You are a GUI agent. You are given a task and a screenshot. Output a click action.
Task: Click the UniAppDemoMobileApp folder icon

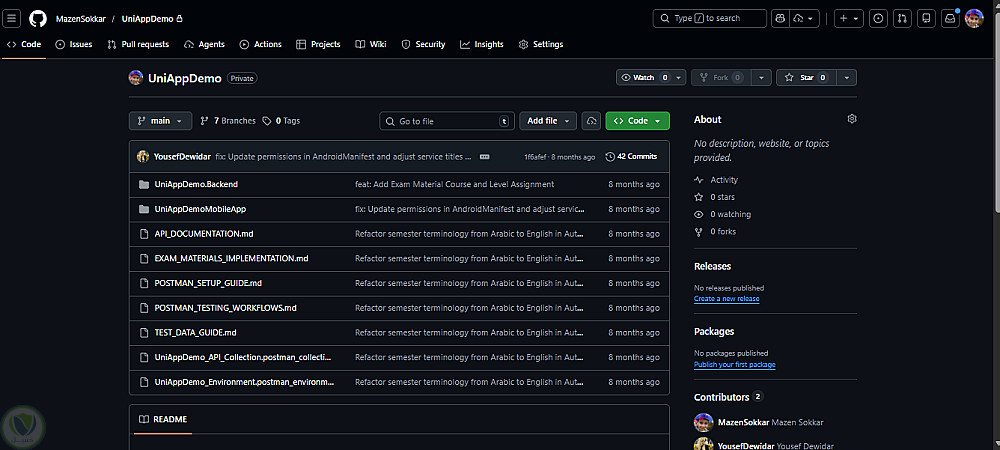(x=143, y=209)
